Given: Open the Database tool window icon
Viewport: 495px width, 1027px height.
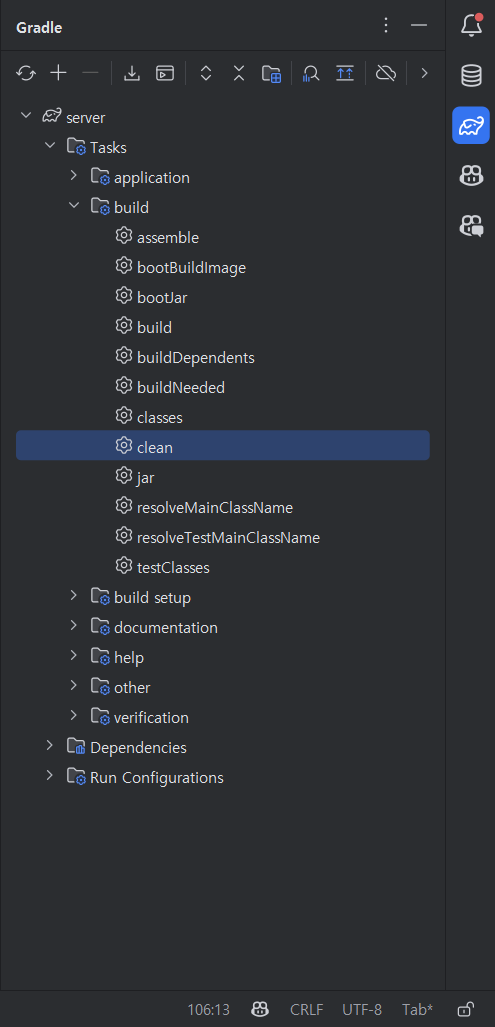Looking at the screenshot, I should tap(471, 76).
